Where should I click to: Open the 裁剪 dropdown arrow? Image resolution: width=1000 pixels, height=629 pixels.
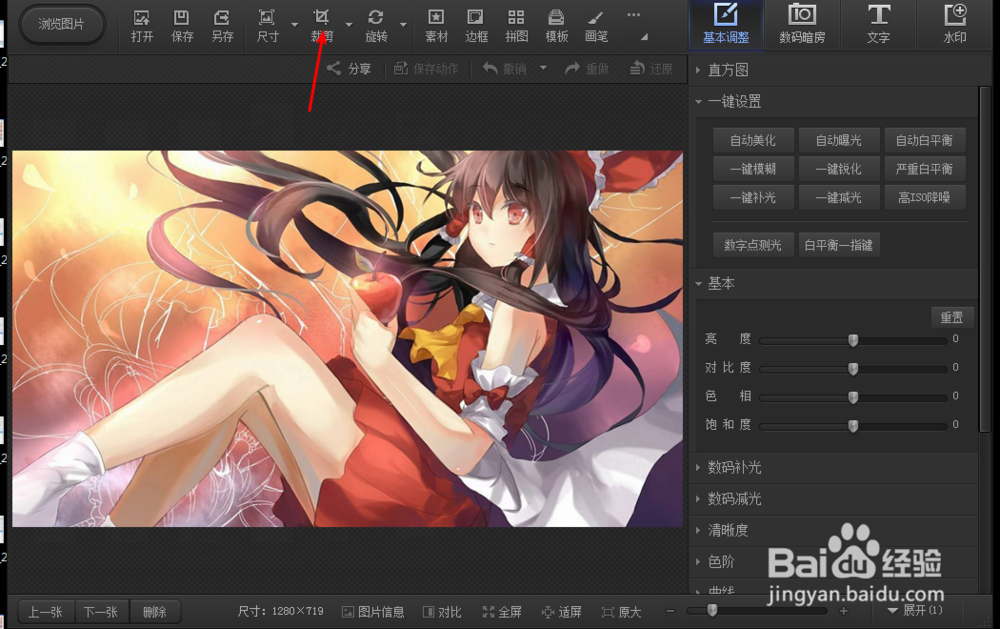(x=349, y=25)
